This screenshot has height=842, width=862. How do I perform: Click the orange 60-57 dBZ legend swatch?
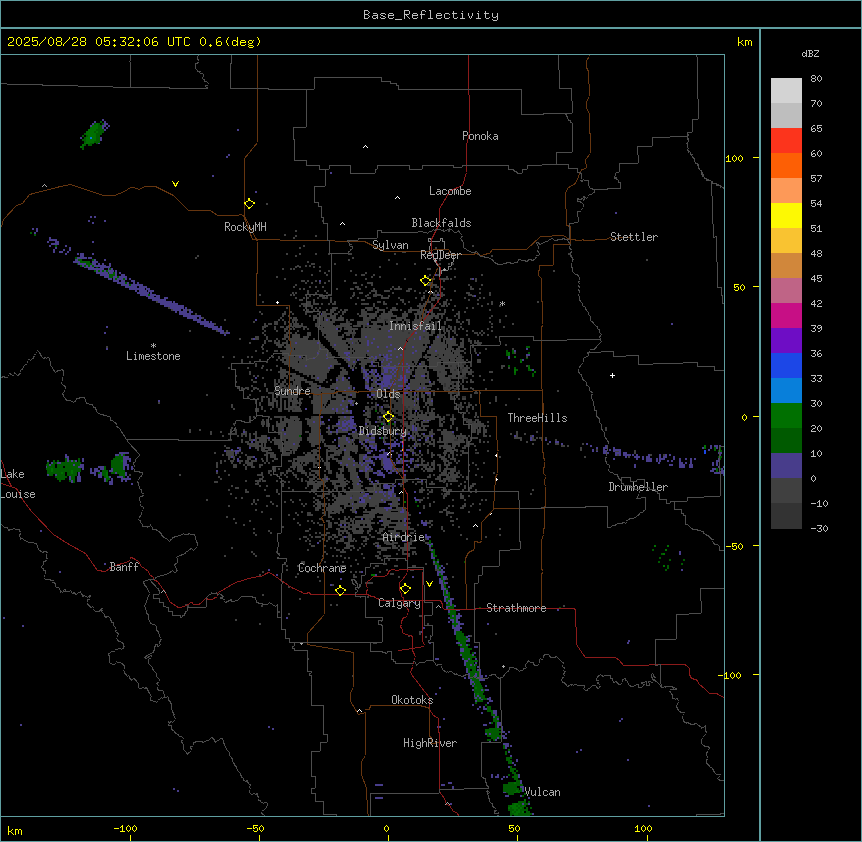tap(786, 165)
